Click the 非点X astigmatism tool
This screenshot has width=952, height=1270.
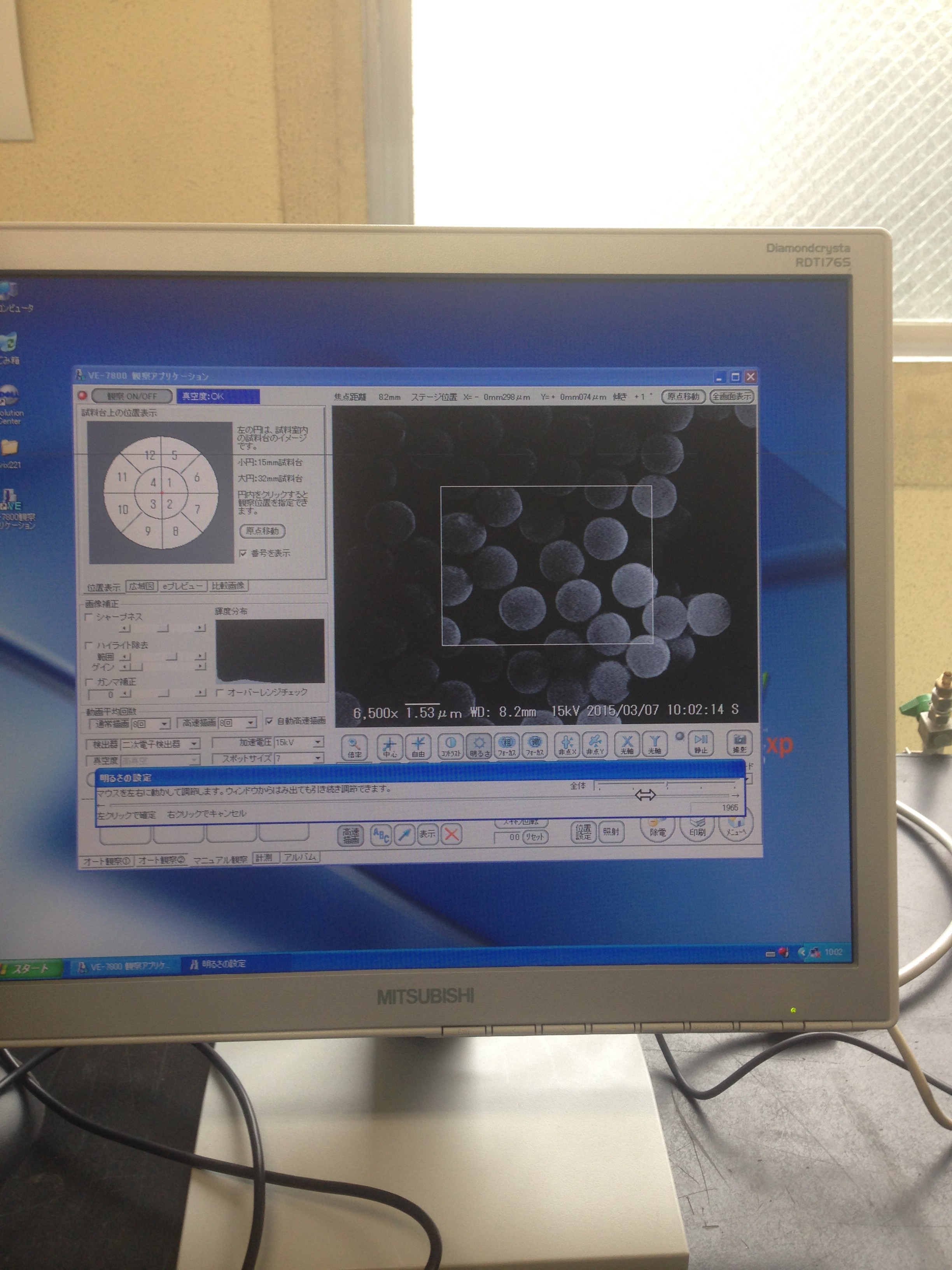pyautogui.click(x=567, y=745)
